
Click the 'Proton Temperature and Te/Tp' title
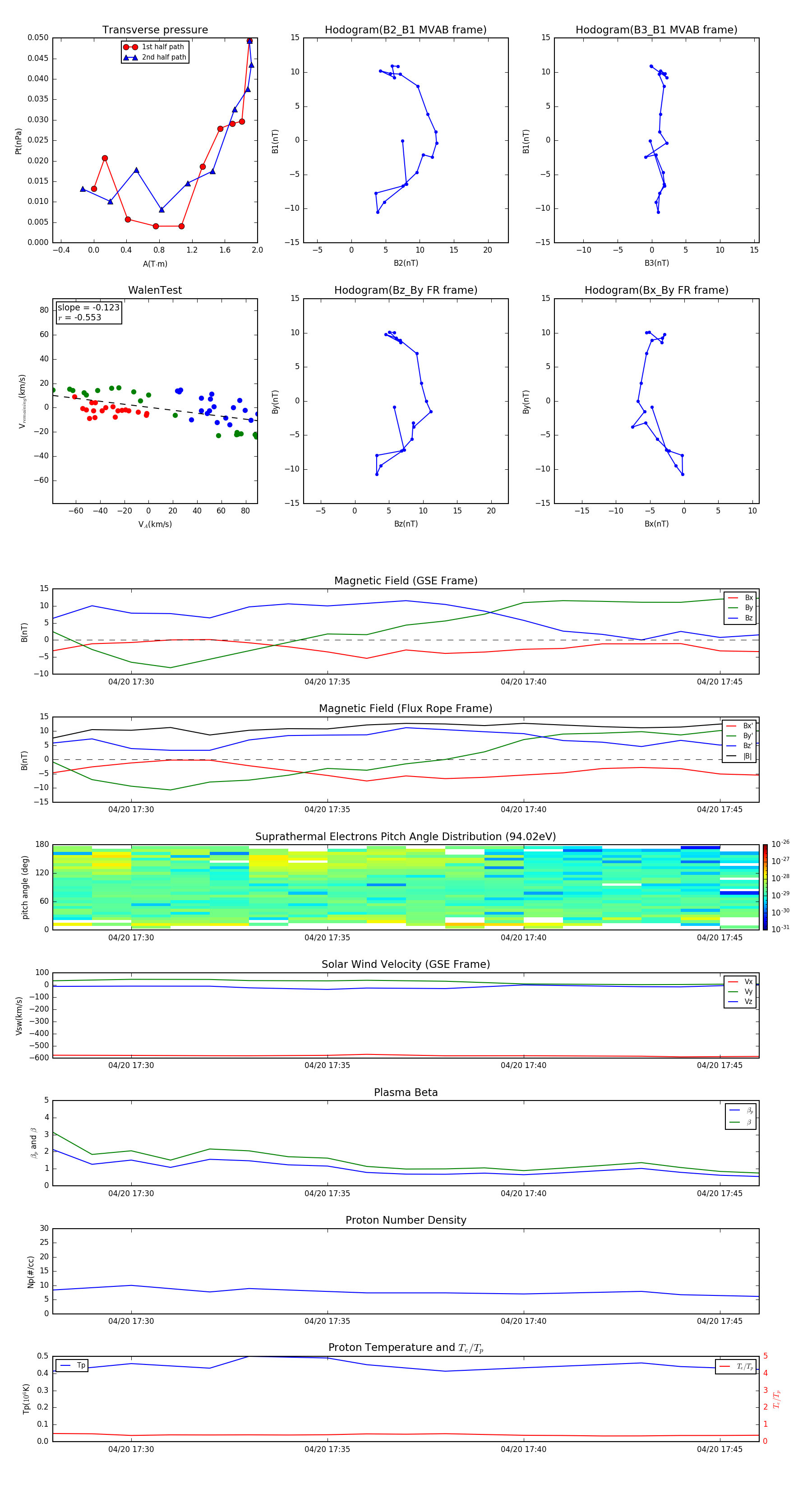point(406,1348)
